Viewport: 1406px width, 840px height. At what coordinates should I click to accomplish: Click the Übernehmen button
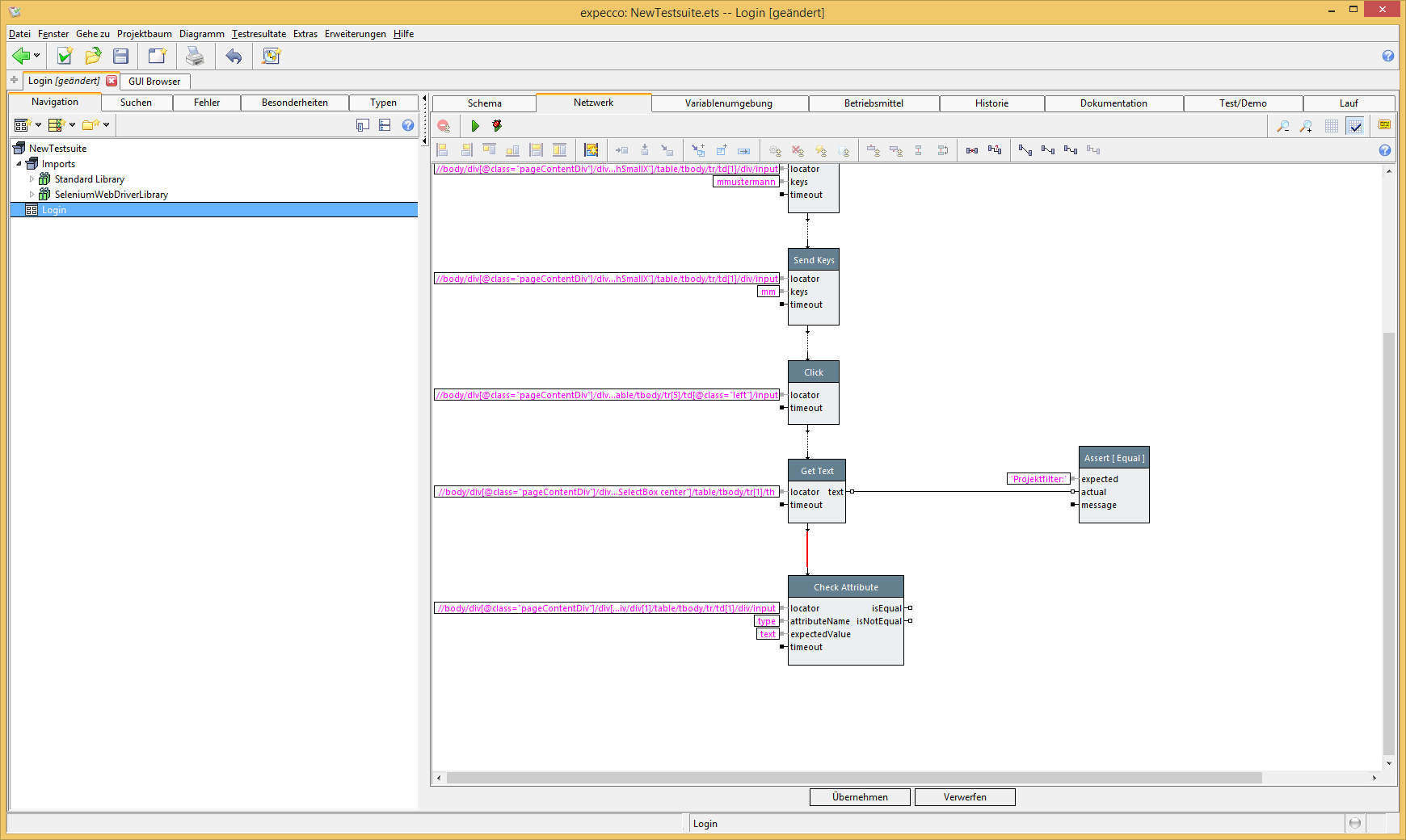click(x=860, y=797)
